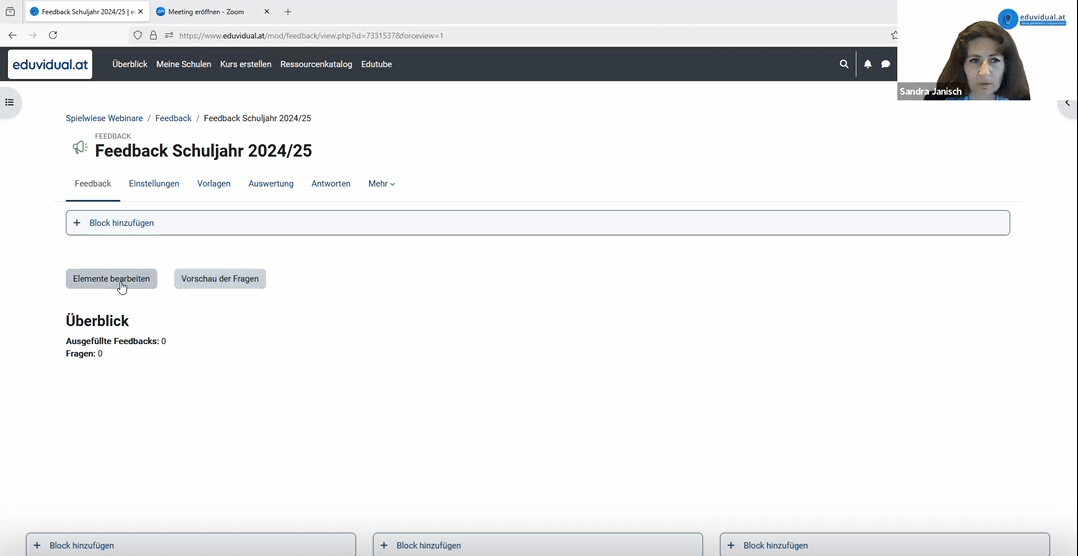Click the megaphone feedback activity icon
The image size is (1078, 556).
pos(79,148)
